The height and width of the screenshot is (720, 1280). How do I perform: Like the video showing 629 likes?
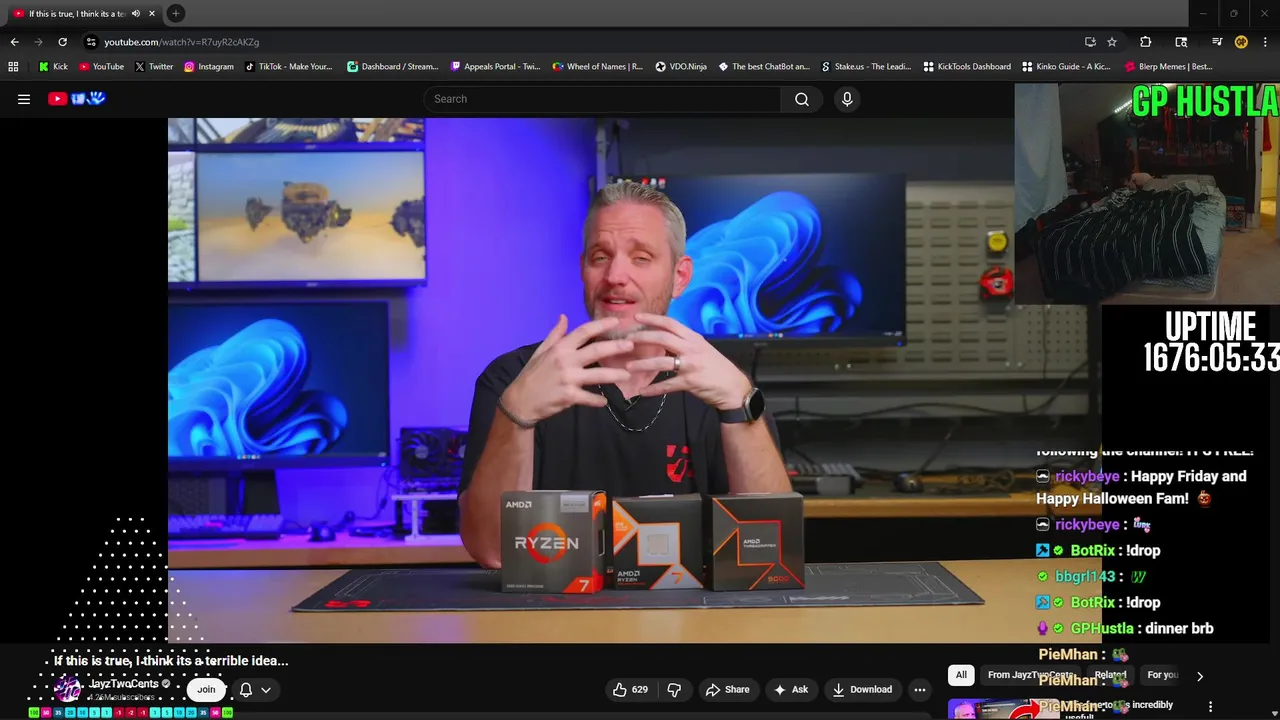(630, 689)
